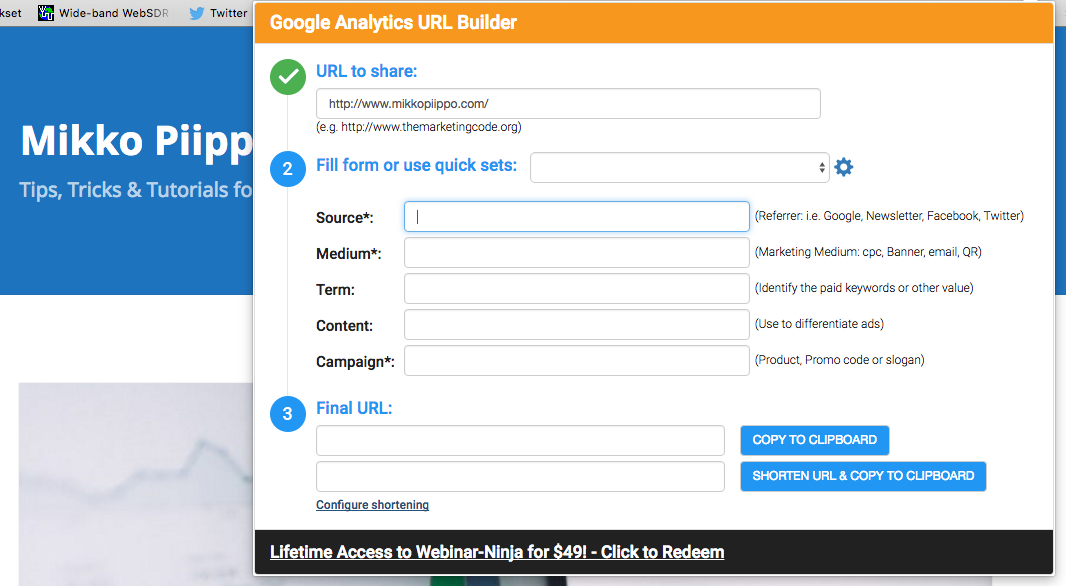Open quick sets settings gear icon
This screenshot has width=1066, height=586.
click(x=844, y=167)
